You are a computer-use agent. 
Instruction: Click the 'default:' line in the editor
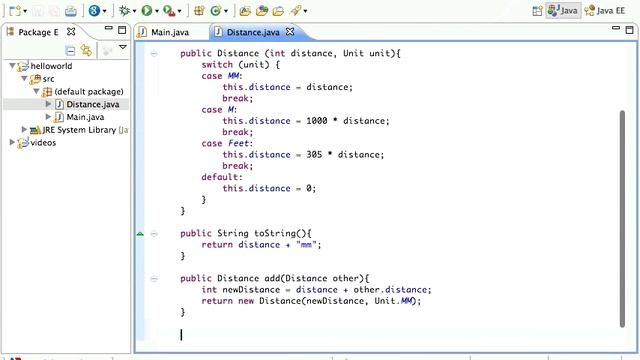pyautogui.click(x=222, y=177)
